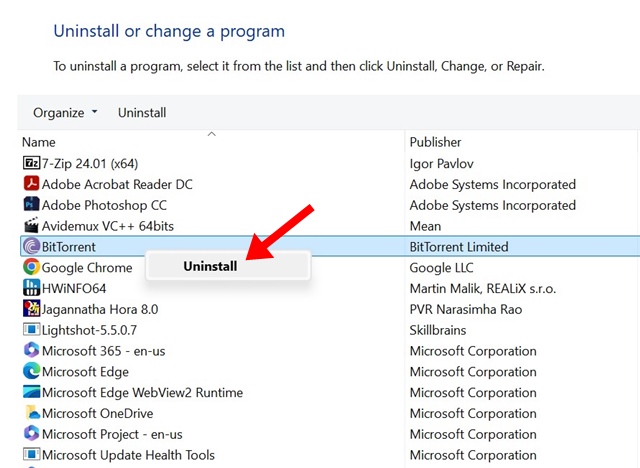The width and height of the screenshot is (640, 468).
Task: Select Avidemux VC++ 64bits entry
Action: (x=108, y=226)
